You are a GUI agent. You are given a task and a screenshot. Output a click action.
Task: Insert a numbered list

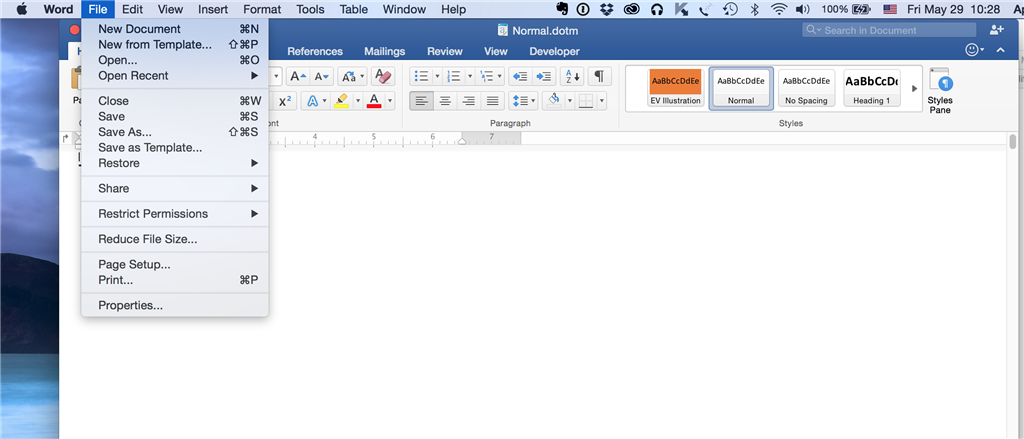coord(454,76)
